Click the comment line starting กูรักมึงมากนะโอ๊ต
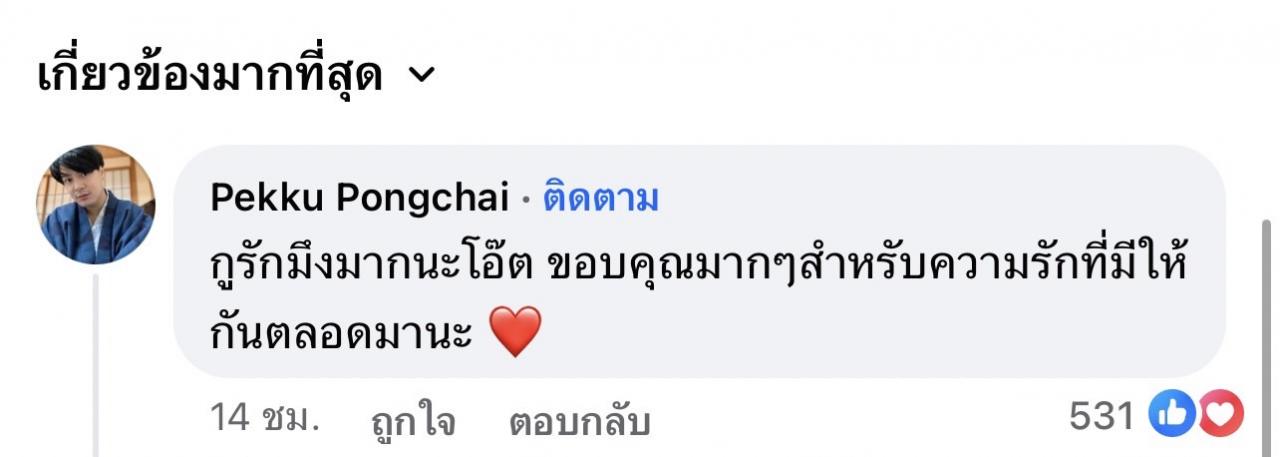The height and width of the screenshot is (457, 1280). [698, 268]
